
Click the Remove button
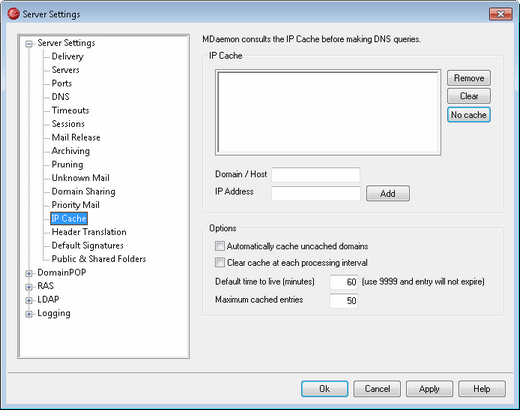(469, 78)
